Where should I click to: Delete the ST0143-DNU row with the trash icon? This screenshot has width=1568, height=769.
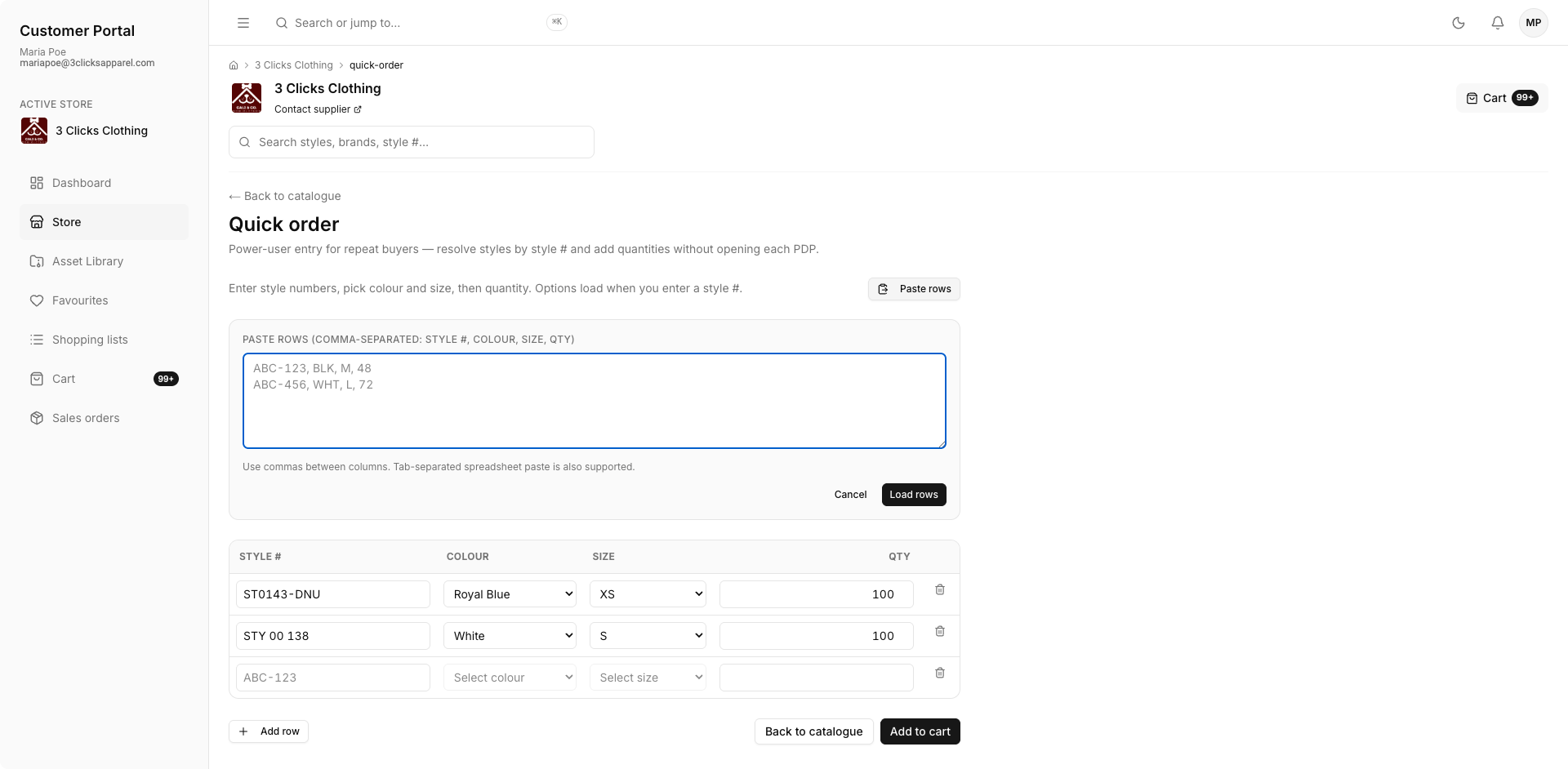click(940, 589)
